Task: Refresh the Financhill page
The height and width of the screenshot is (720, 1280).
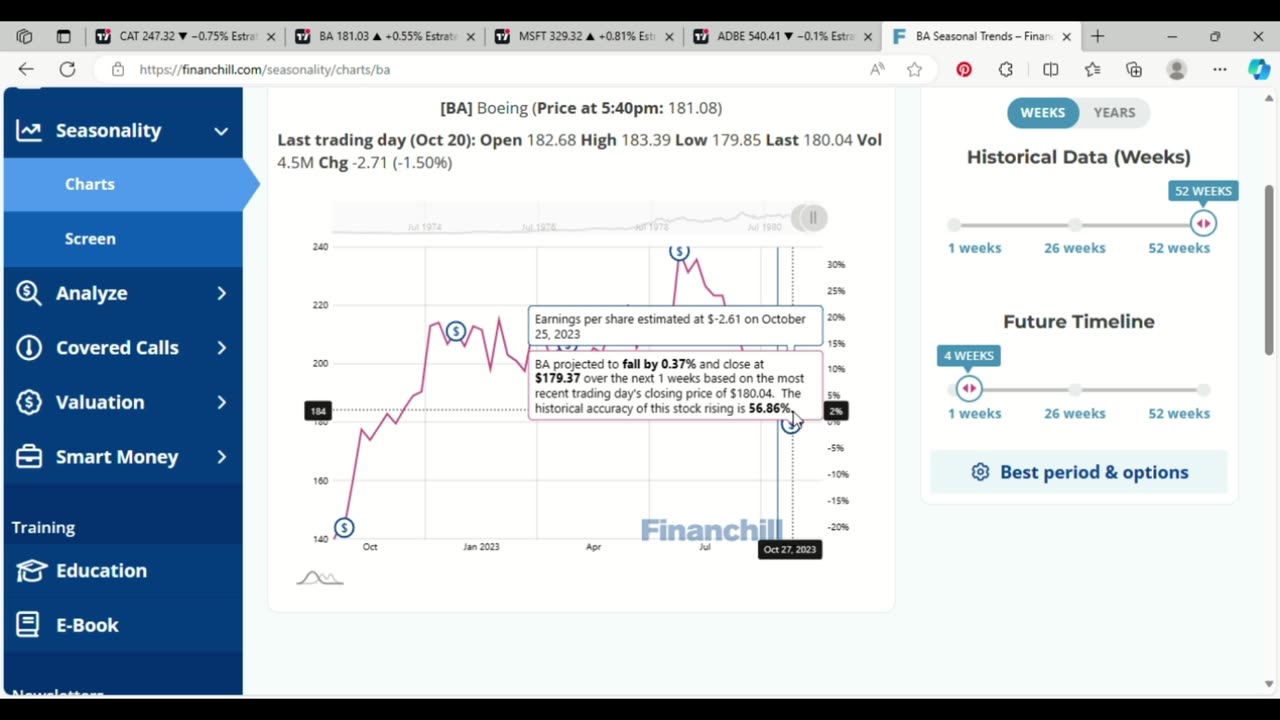Action: point(67,69)
